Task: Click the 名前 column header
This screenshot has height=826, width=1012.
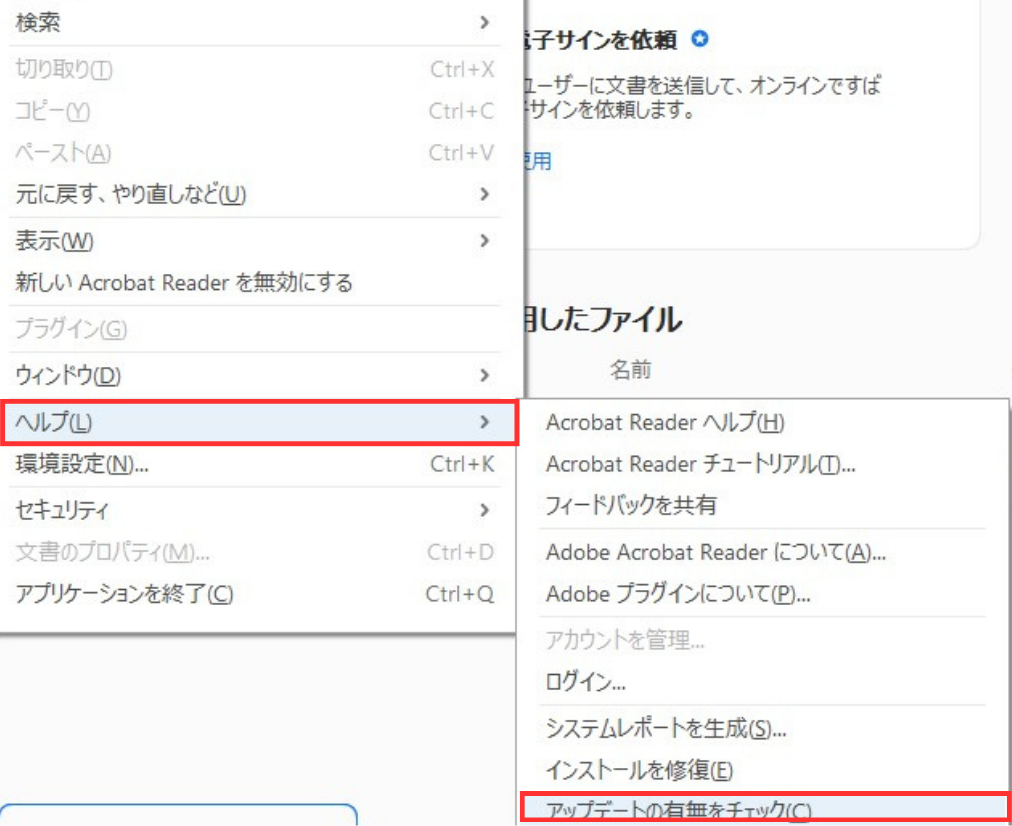Action: 631,370
